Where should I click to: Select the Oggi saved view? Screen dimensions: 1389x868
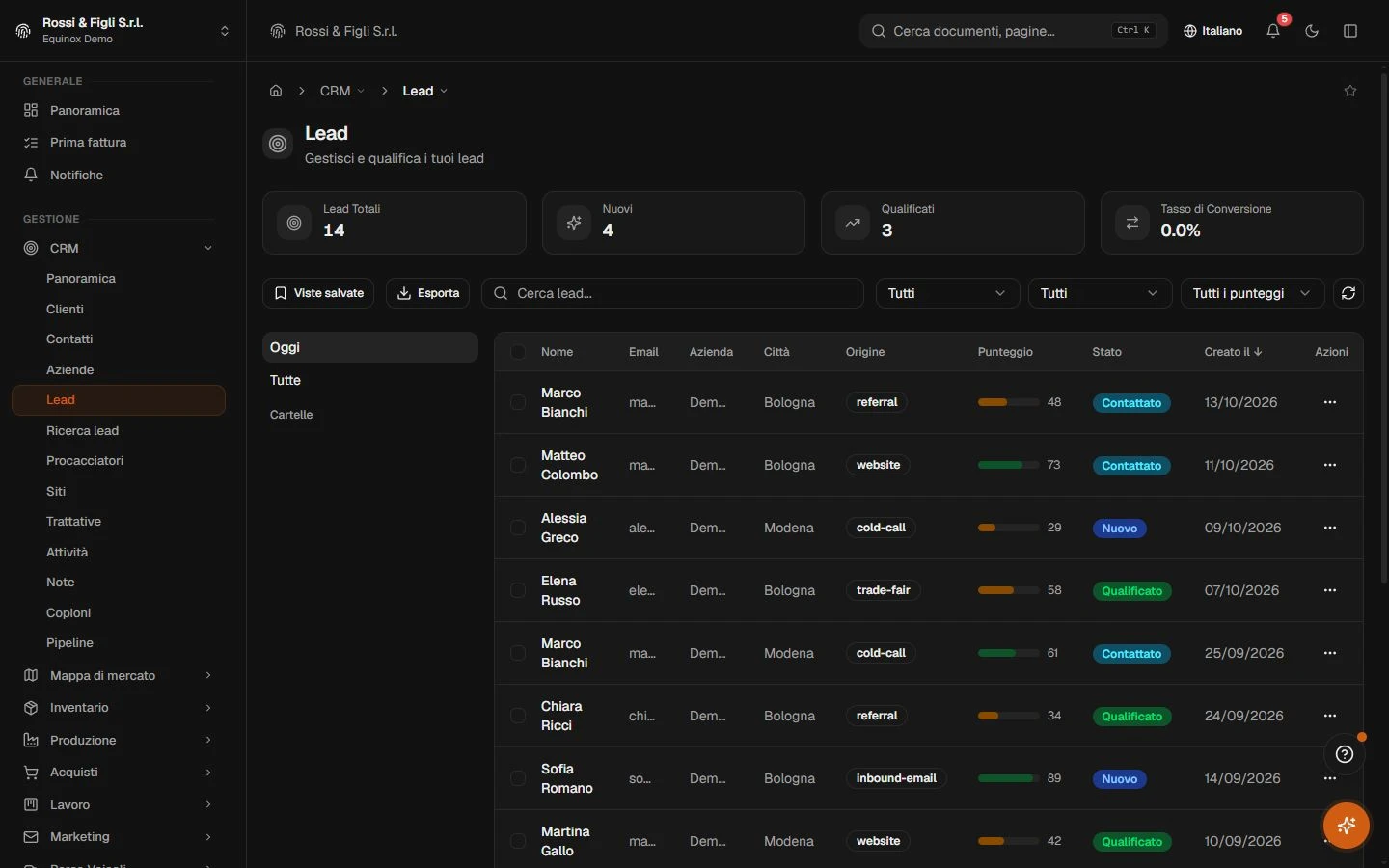coord(370,347)
